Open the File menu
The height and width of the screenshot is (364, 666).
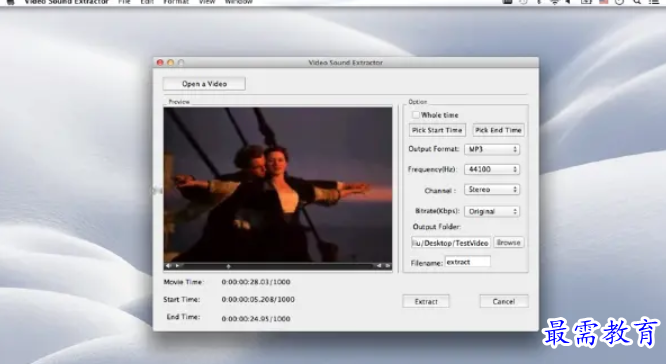pyautogui.click(x=124, y=2)
